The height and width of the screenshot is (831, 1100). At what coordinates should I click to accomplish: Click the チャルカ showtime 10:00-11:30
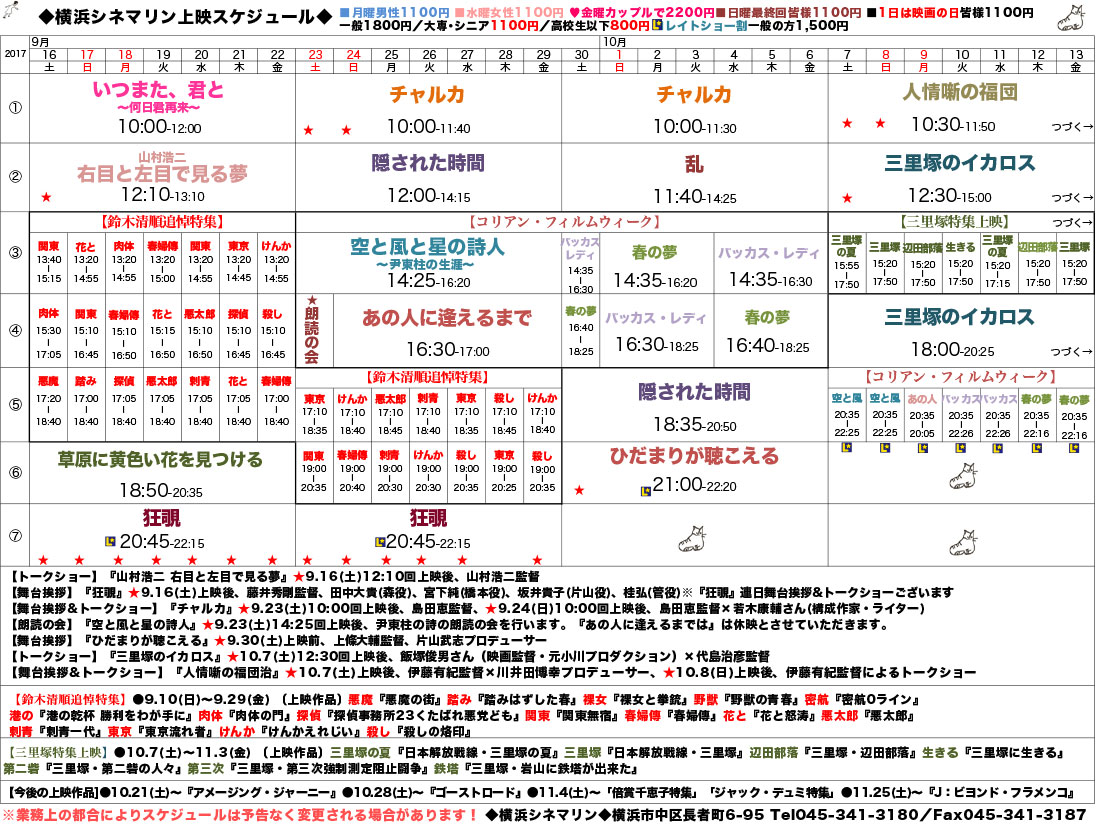click(695, 127)
